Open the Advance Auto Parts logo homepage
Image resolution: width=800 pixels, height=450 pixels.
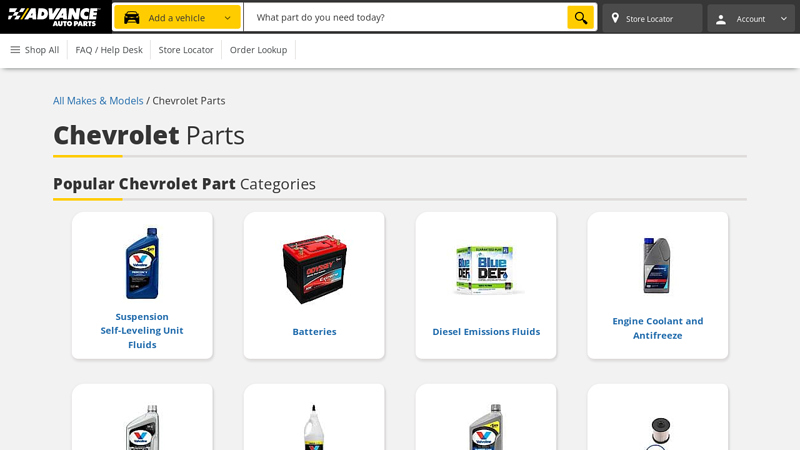click(53, 17)
